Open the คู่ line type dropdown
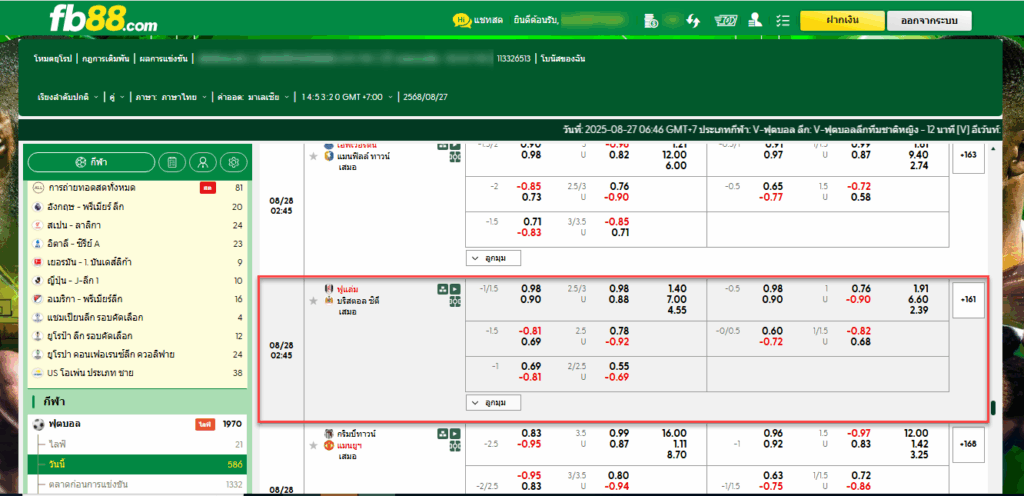 pos(116,97)
